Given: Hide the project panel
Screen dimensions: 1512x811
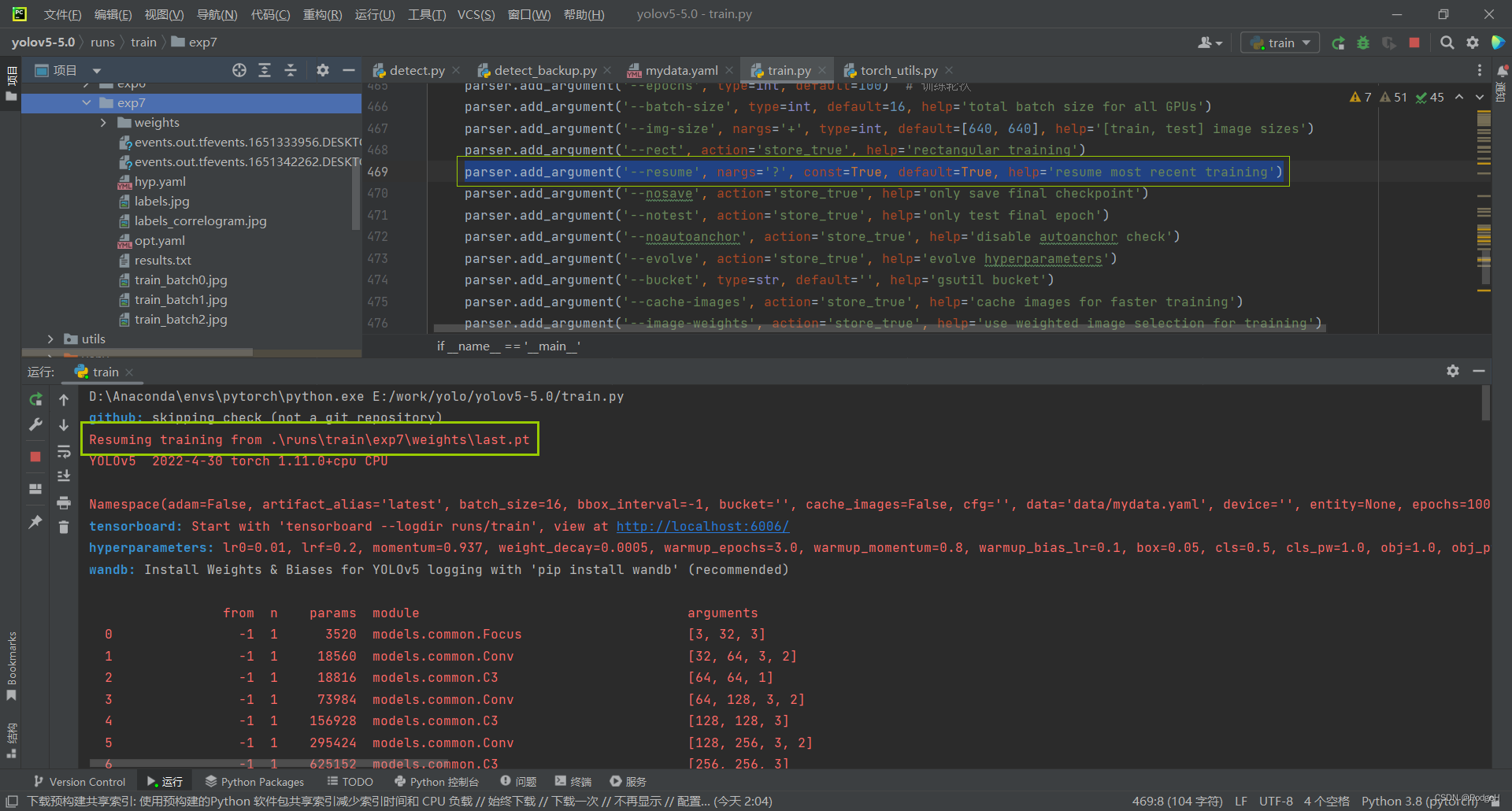Looking at the screenshot, I should 348,70.
